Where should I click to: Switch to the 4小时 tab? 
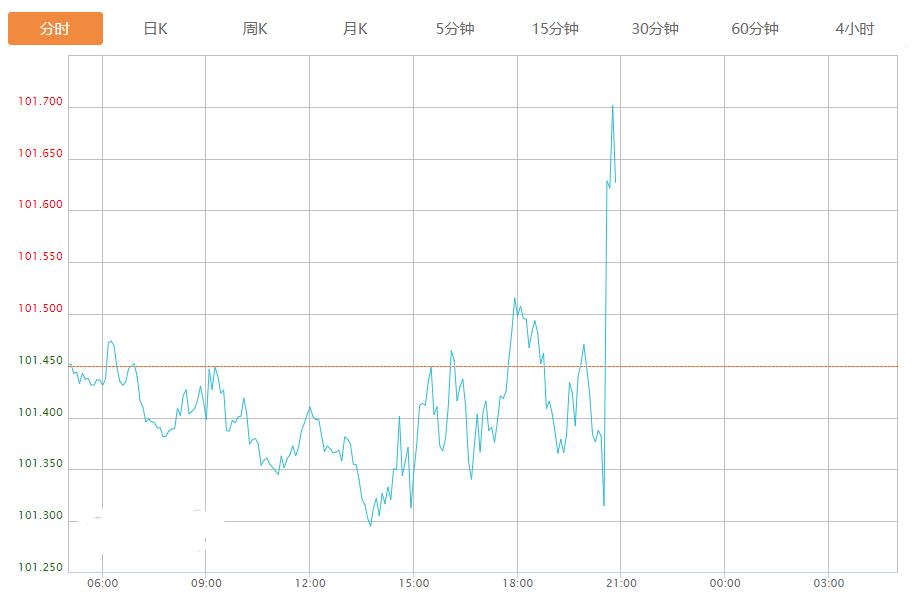(855, 29)
